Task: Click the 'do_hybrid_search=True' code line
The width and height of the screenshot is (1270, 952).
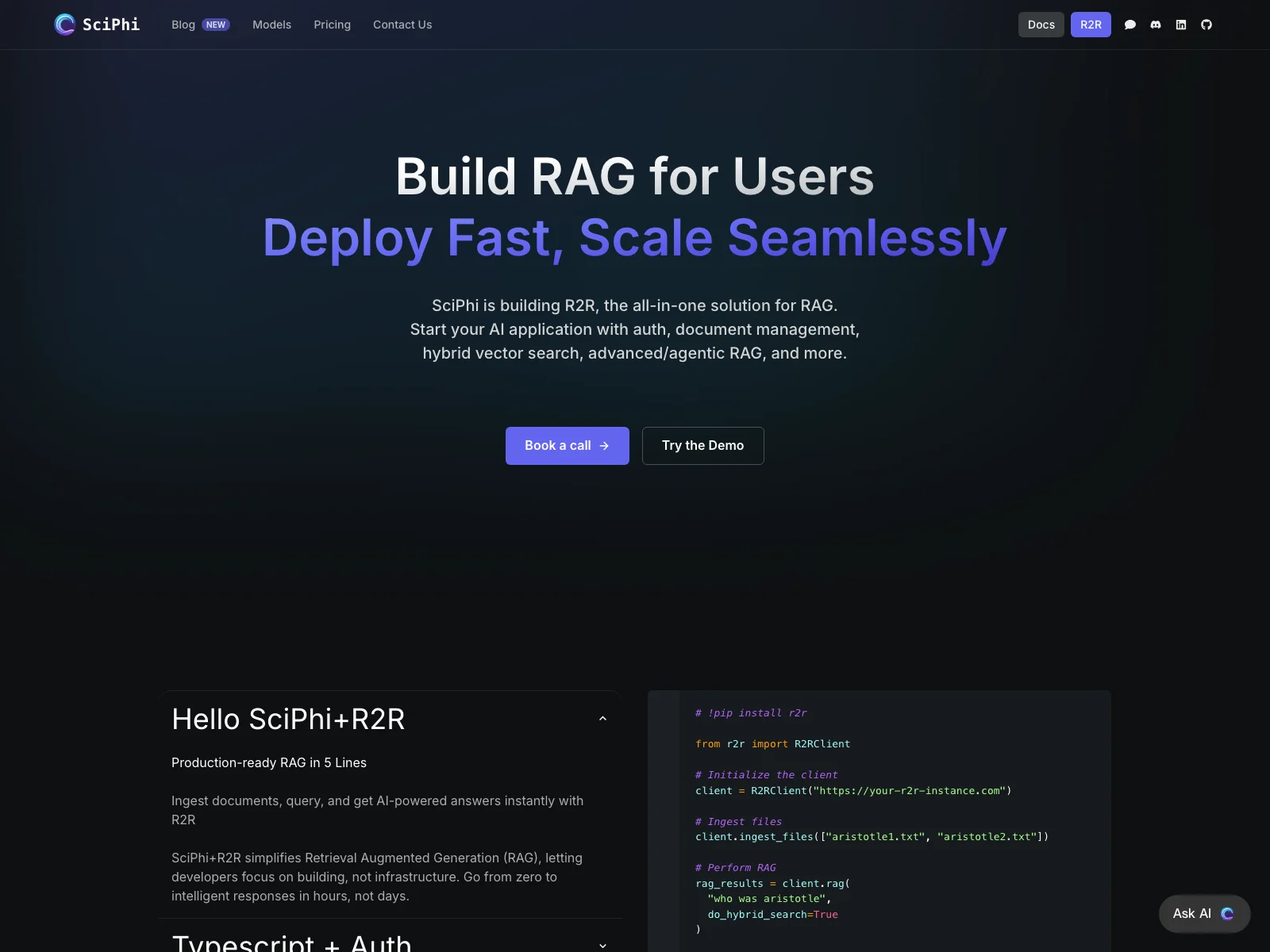Action: pyautogui.click(x=772, y=915)
